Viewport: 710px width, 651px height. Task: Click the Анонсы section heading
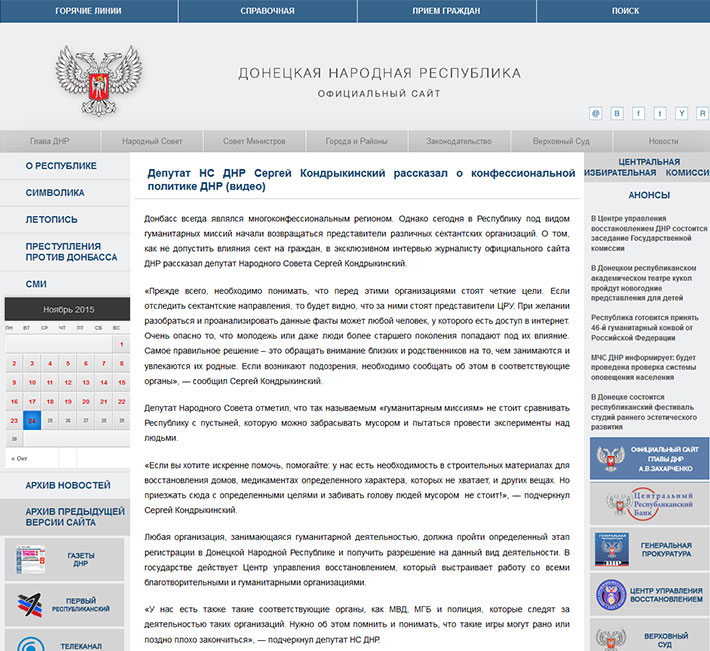click(x=649, y=195)
